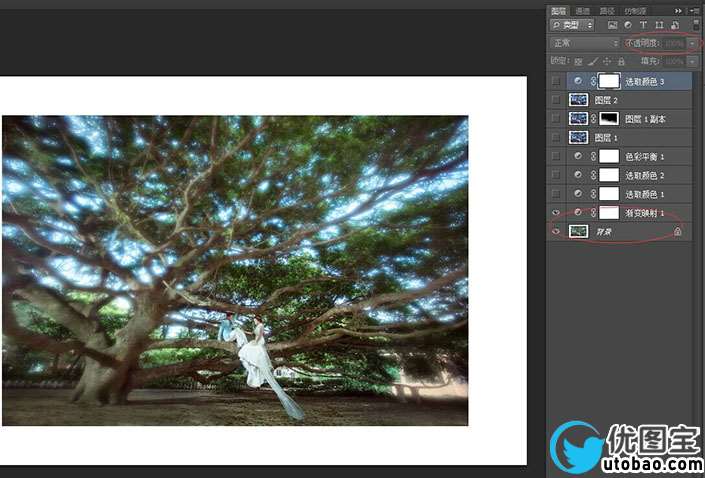Select the black mask of 图层 1 副本
The image size is (705, 478).
(609, 119)
